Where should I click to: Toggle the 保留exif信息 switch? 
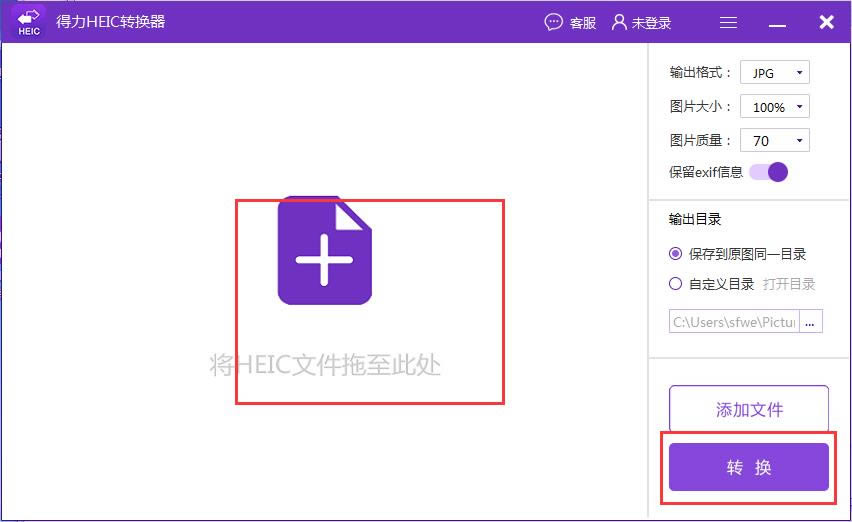coord(768,172)
